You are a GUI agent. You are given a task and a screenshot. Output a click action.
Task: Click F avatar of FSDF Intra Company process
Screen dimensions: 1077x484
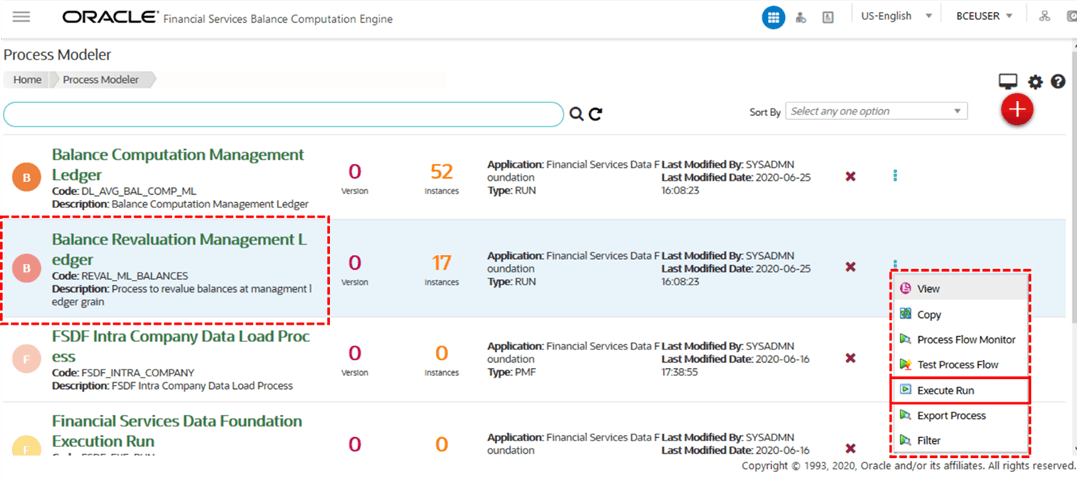(27, 359)
